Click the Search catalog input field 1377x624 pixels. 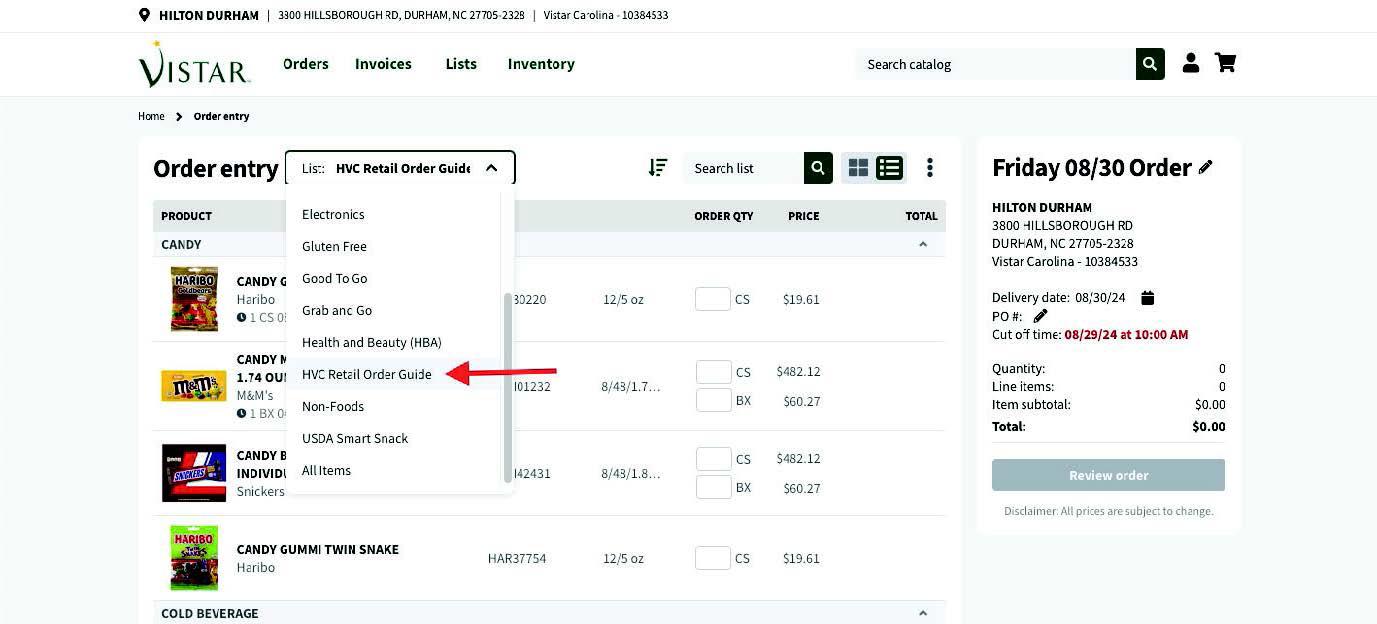pos(996,64)
